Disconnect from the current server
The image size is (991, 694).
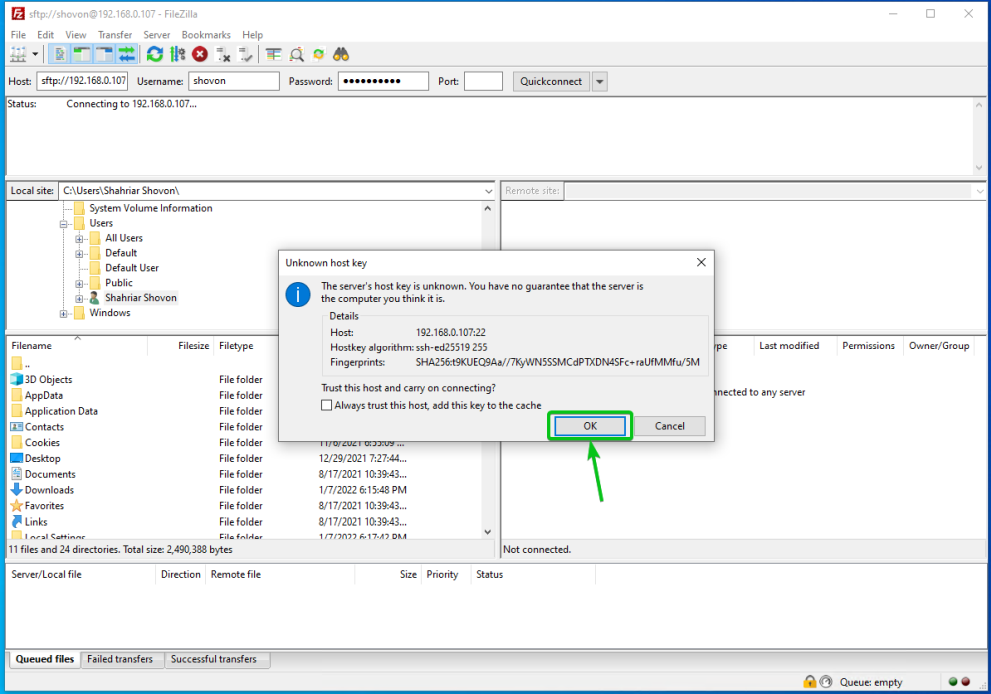click(x=222, y=54)
